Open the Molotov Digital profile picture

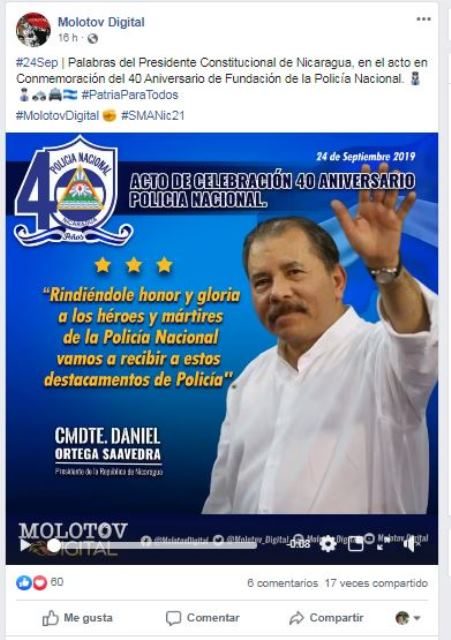pyautogui.click(x=33, y=29)
